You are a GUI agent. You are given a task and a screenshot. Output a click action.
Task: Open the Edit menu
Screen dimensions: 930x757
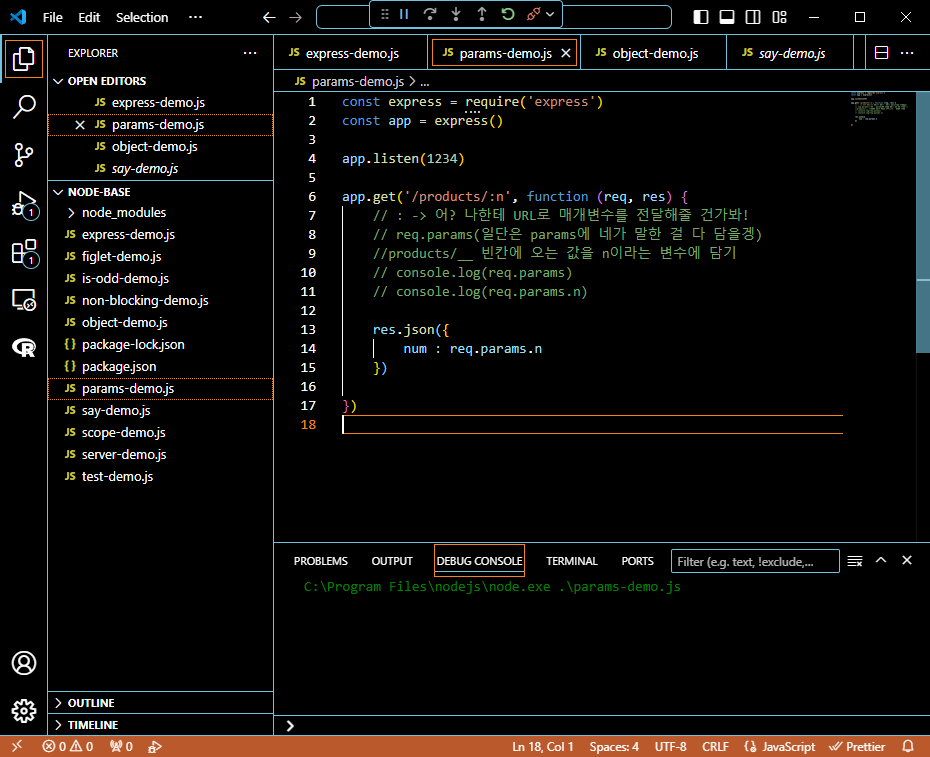[89, 17]
